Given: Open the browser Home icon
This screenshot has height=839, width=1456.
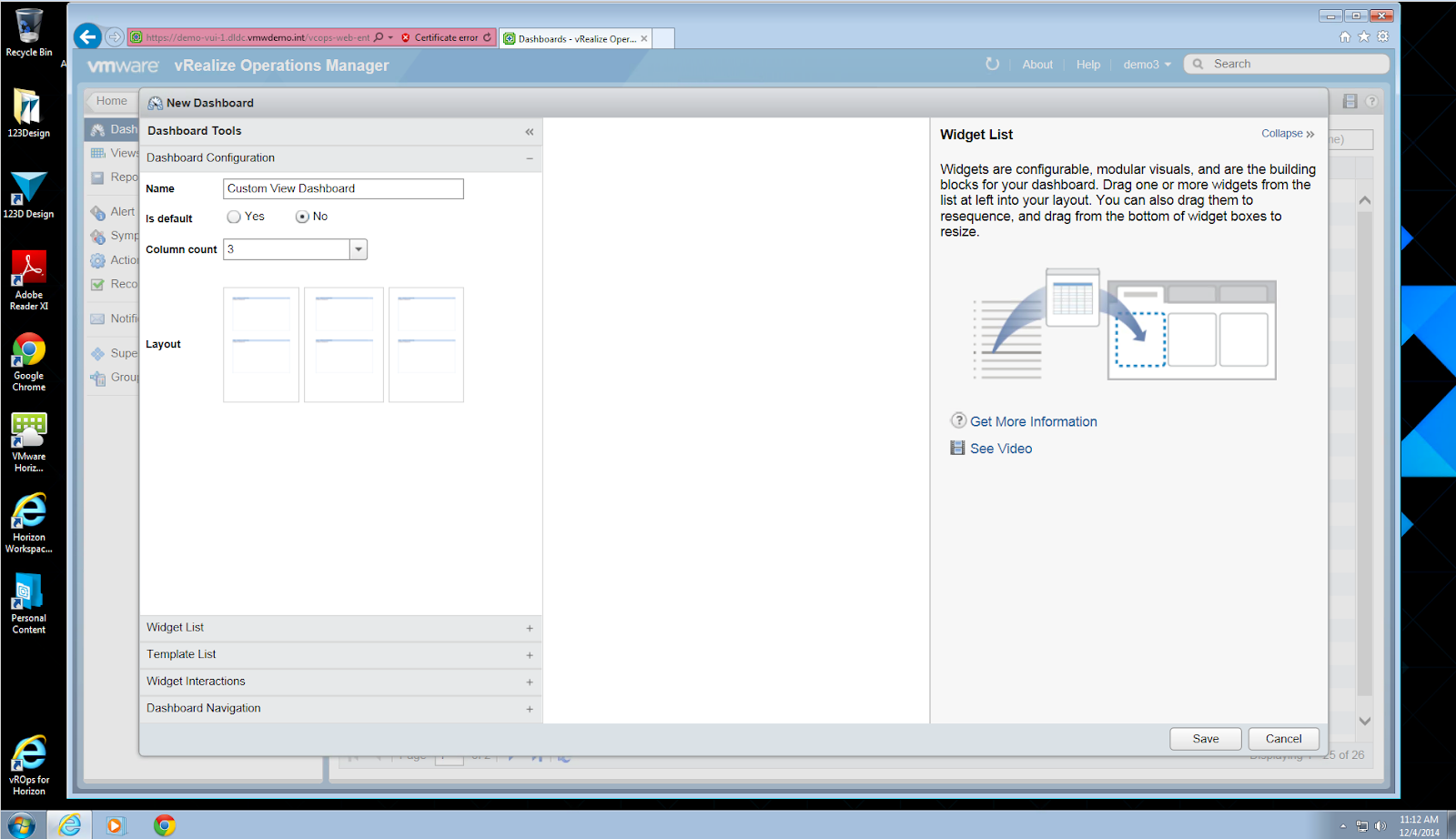Looking at the screenshot, I should 1345,36.
